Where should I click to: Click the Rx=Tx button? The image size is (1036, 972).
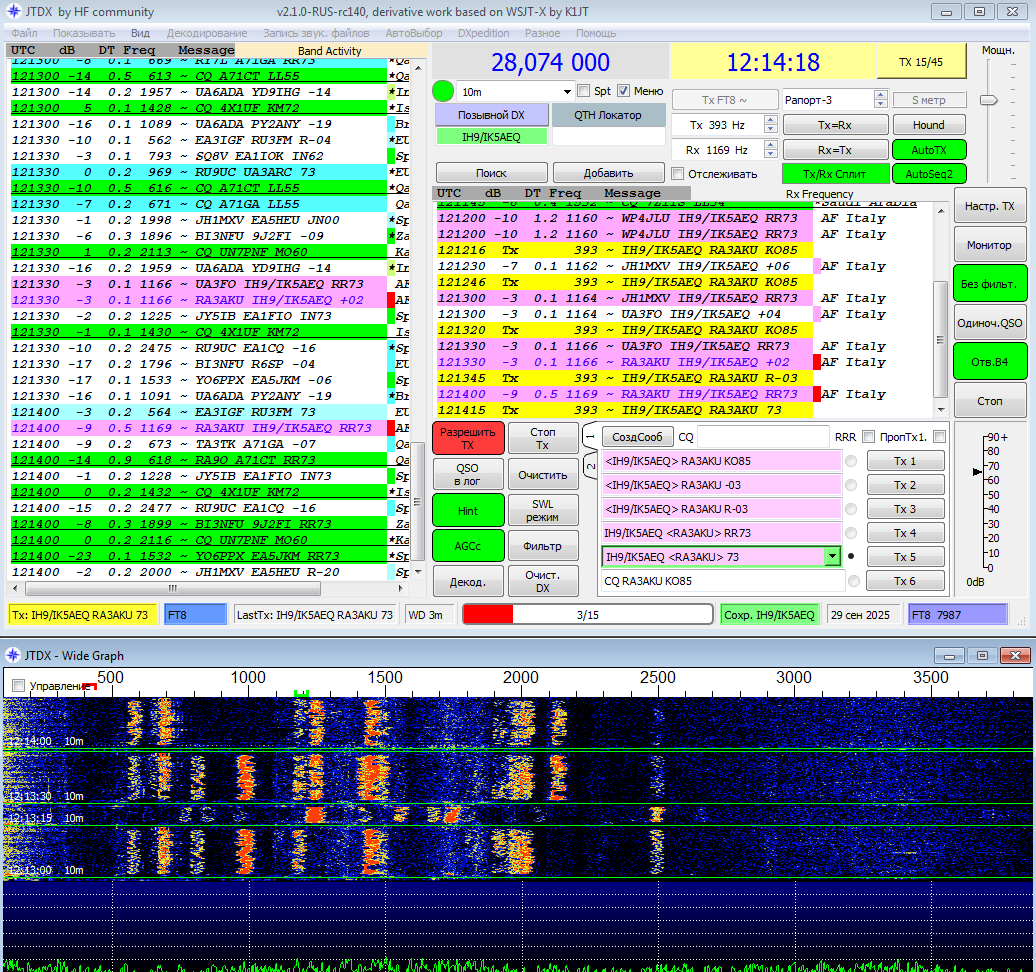click(835, 150)
